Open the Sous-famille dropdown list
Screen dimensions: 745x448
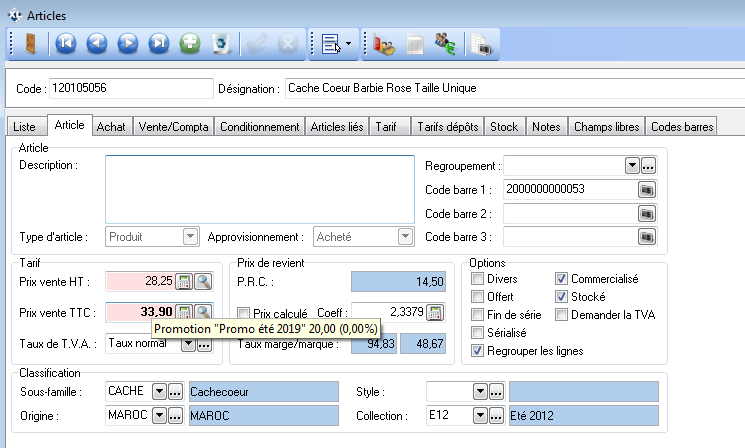(x=158, y=390)
